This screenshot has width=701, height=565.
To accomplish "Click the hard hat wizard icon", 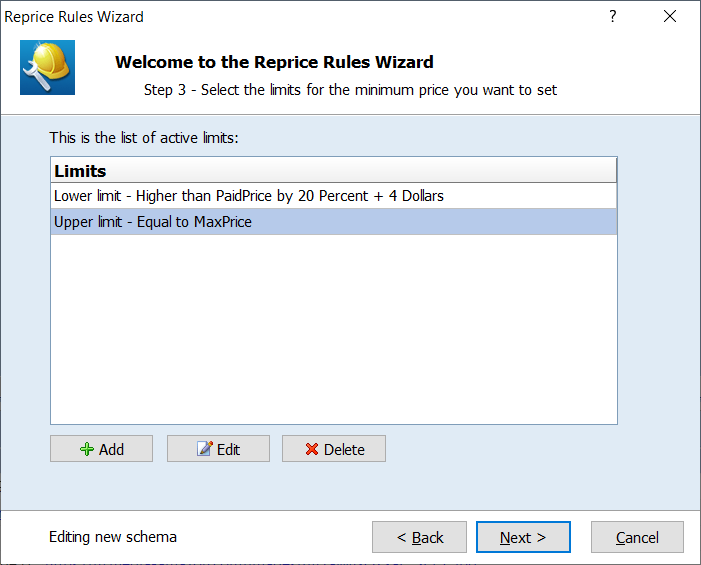I will tap(47, 67).
